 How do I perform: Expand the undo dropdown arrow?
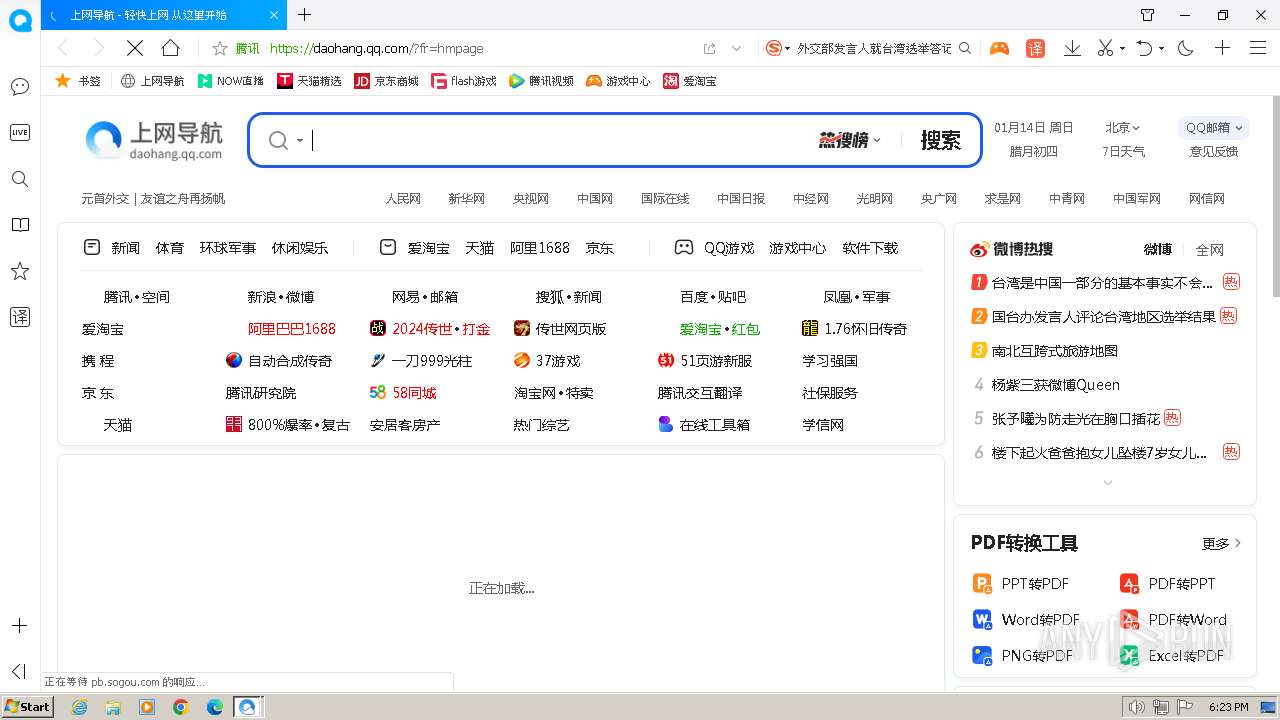click(1162, 49)
